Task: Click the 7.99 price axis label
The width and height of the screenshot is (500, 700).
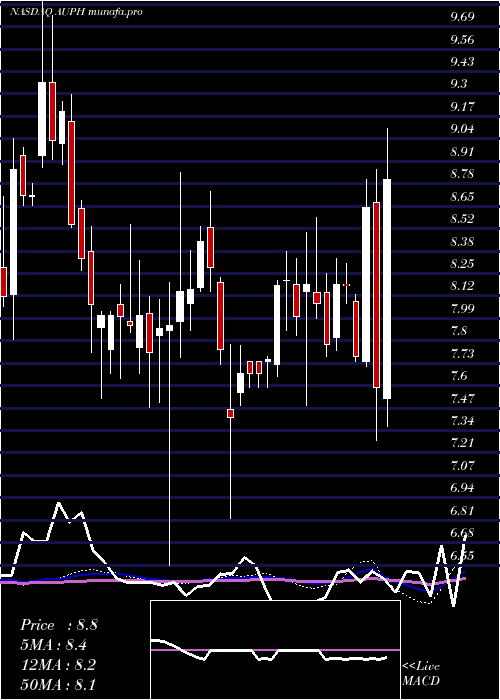Action: (462, 309)
